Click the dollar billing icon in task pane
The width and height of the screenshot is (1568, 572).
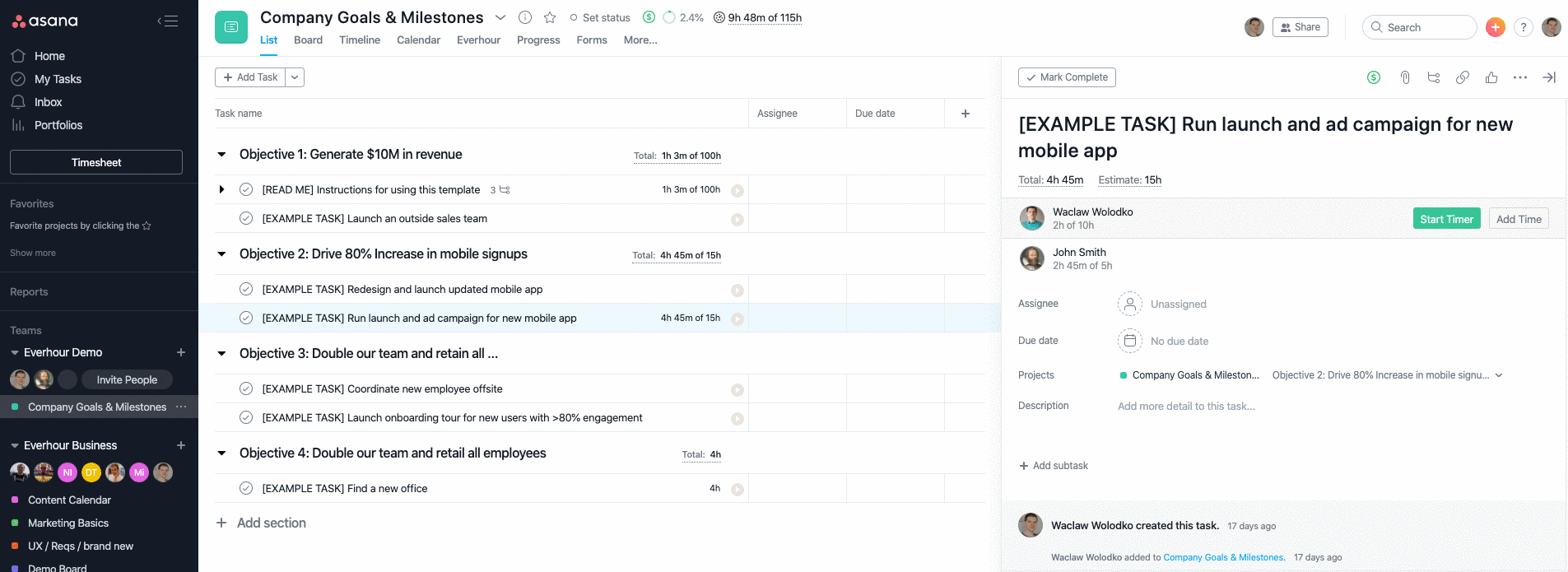(1374, 77)
